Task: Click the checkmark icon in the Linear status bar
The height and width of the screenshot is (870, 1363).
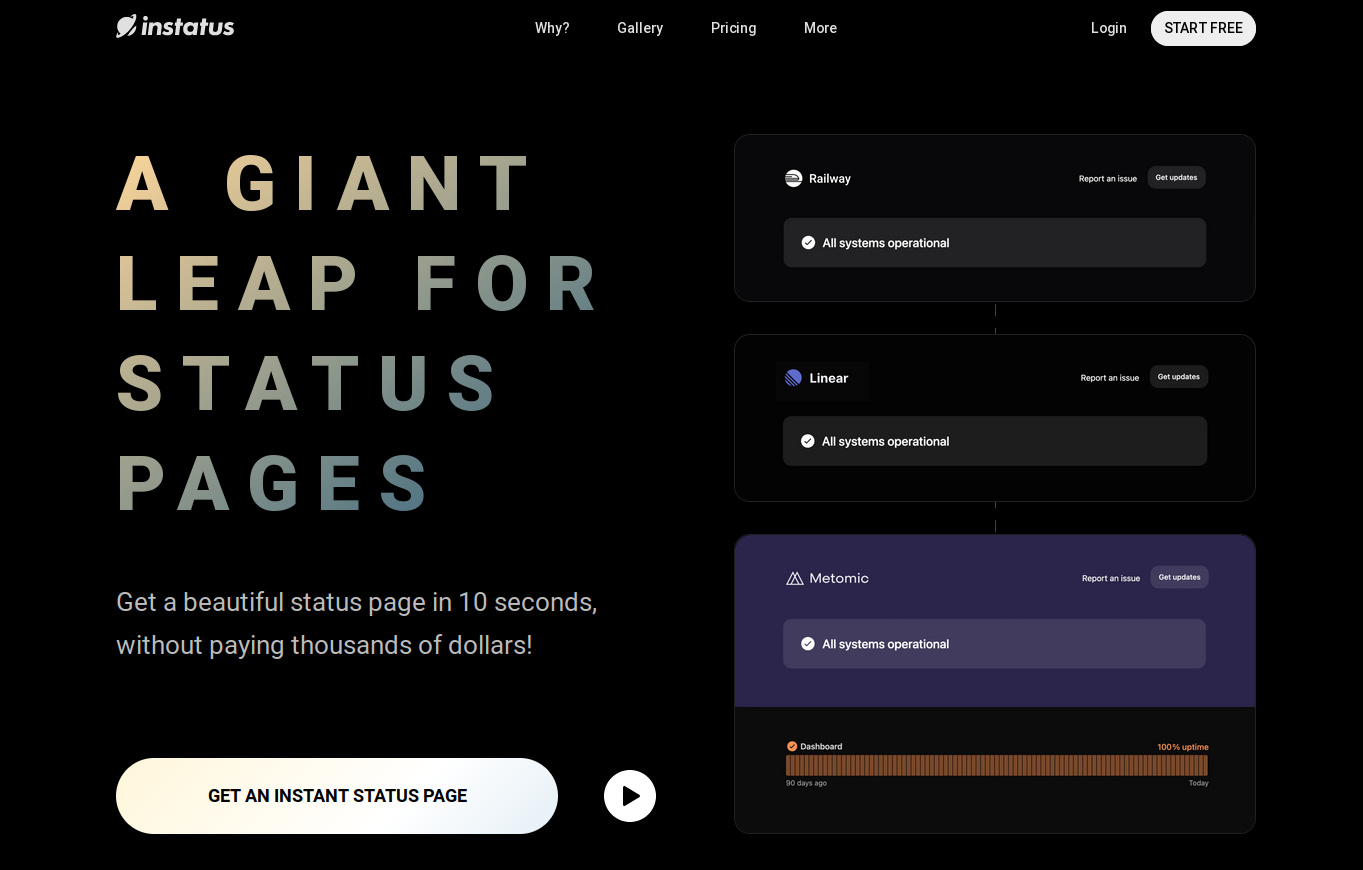Action: (808, 441)
